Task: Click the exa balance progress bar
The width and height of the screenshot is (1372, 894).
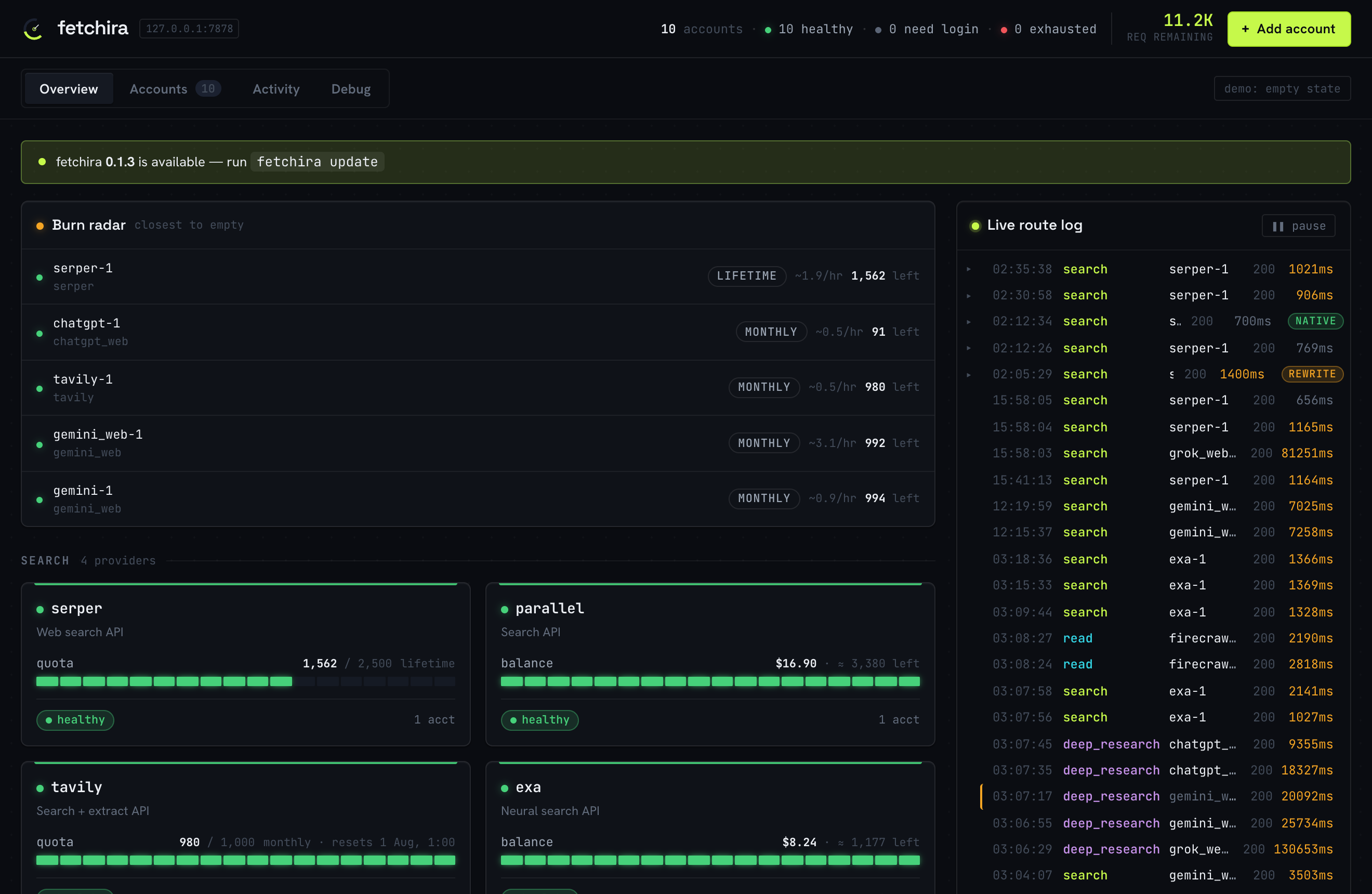Action: (x=710, y=860)
